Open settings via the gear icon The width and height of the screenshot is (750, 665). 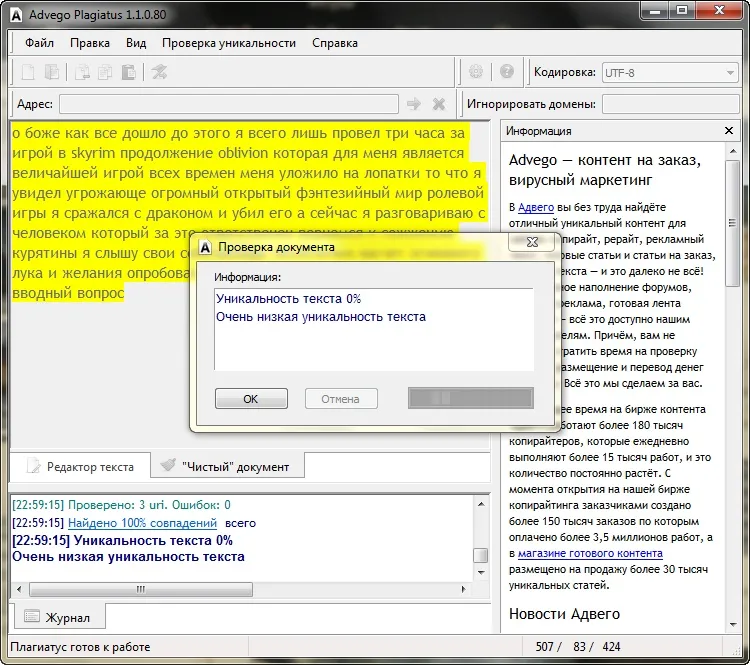click(x=477, y=72)
